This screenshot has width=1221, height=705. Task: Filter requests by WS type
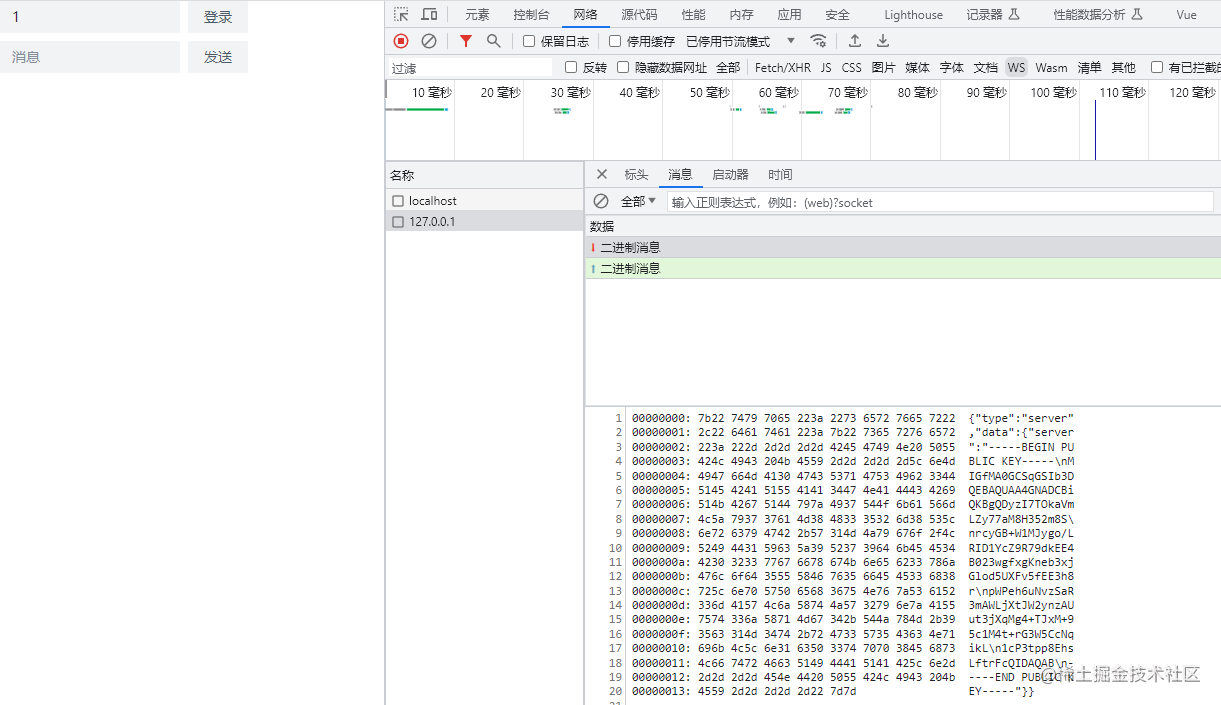[1016, 67]
